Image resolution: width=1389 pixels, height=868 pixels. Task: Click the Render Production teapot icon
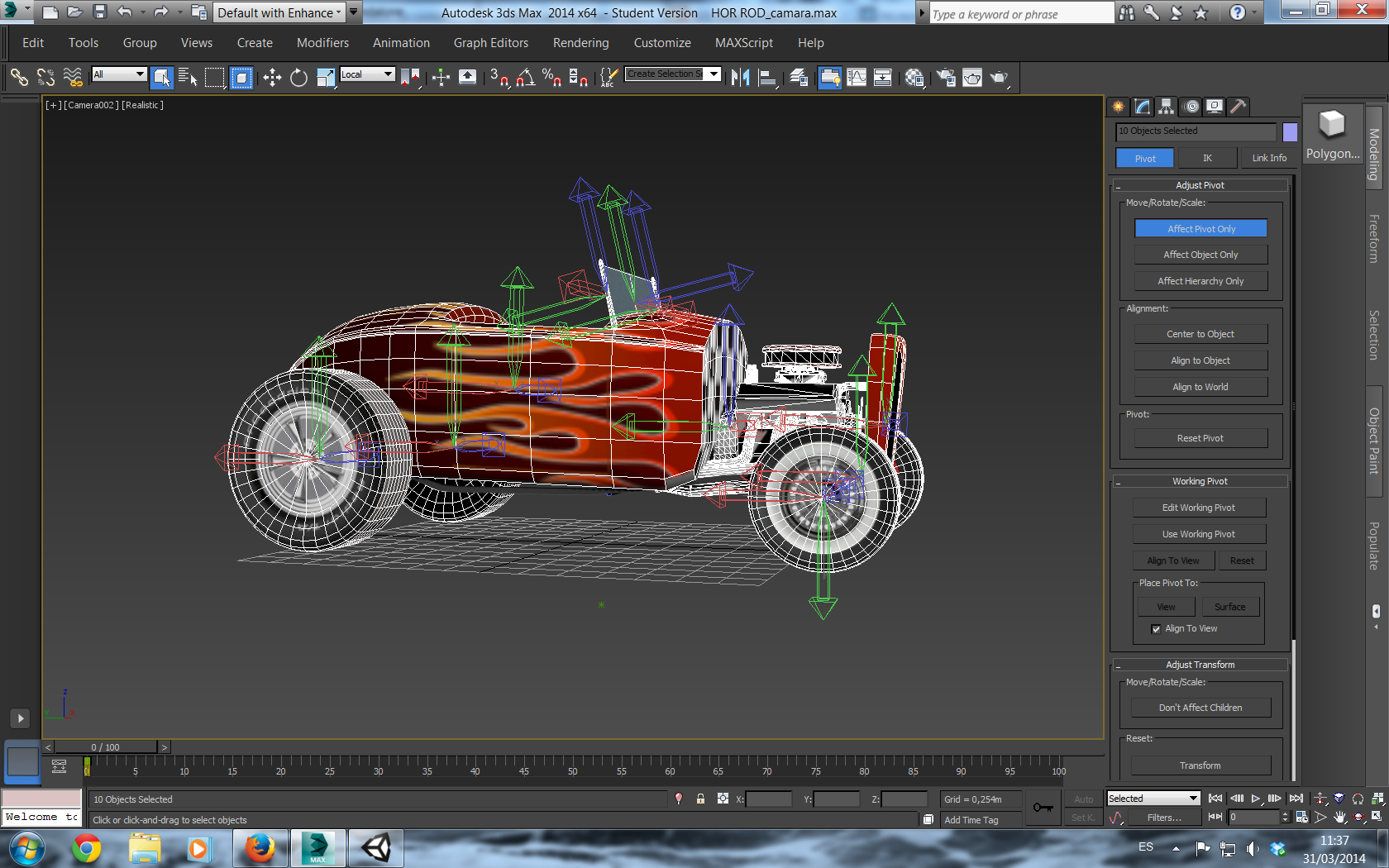[x=999, y=78]
